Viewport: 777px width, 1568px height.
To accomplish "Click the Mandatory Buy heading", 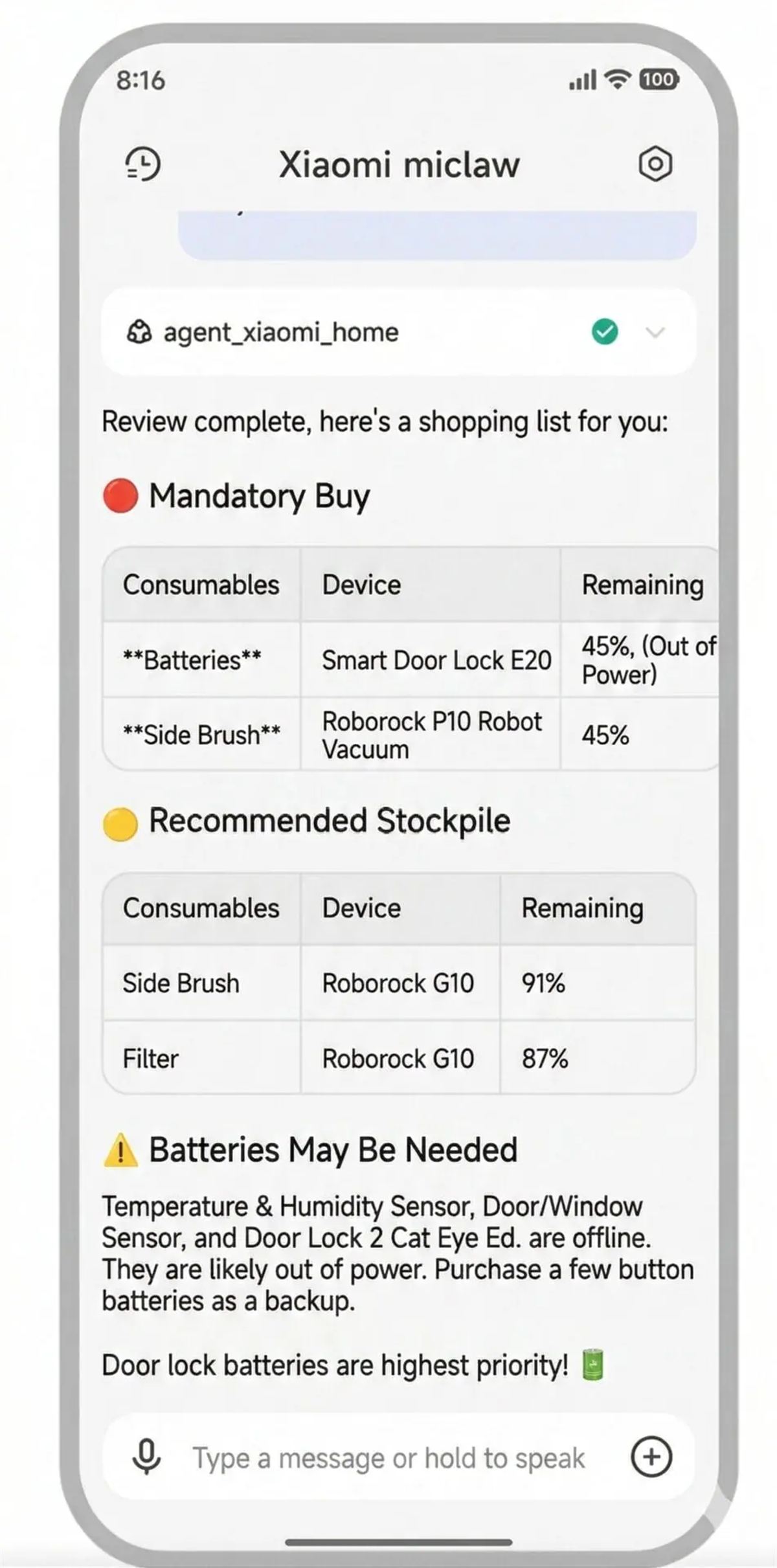I will click(x=259, y=497).
